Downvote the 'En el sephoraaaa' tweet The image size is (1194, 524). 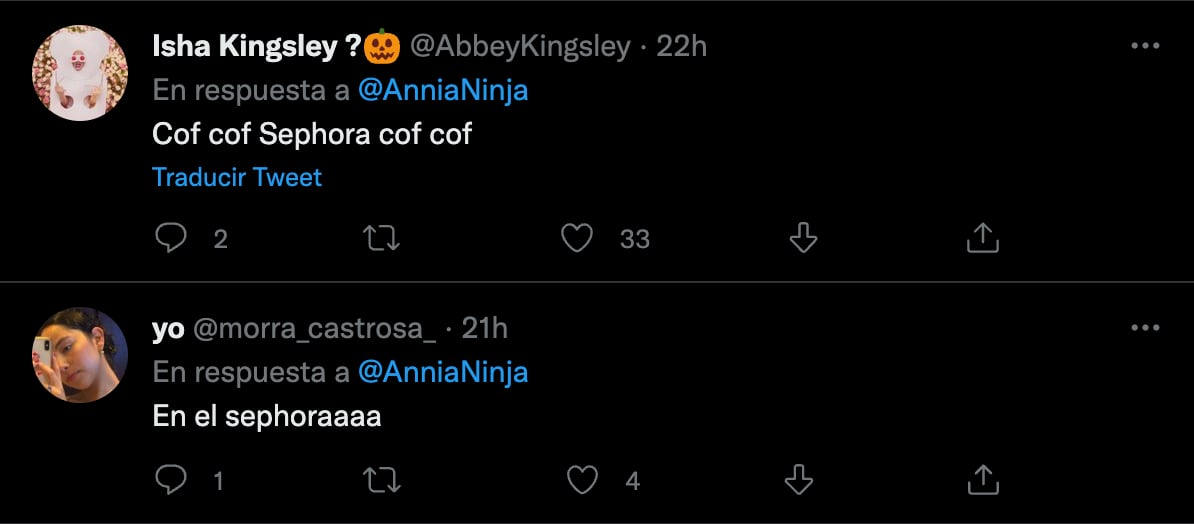point(798,480)
